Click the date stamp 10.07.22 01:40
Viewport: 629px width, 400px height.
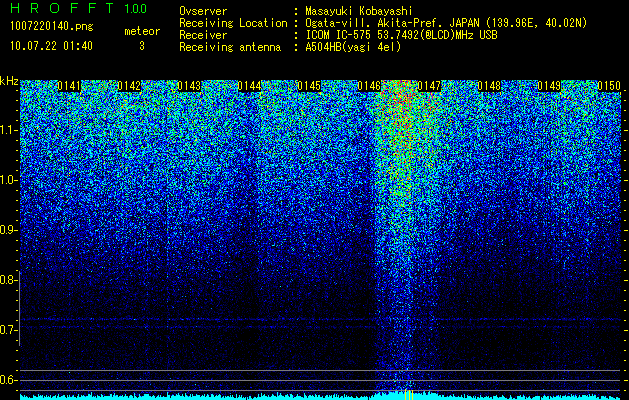51,46
